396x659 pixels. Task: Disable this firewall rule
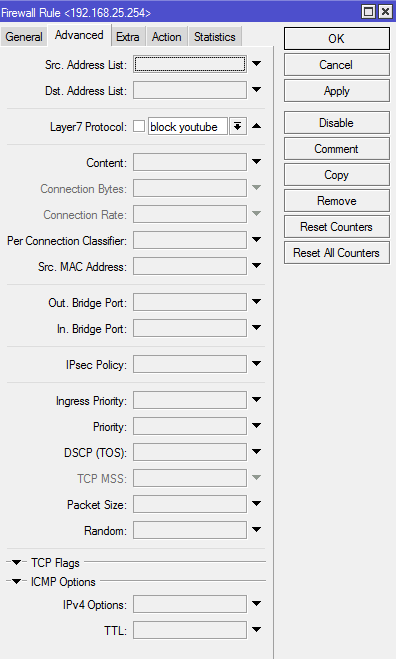(336, 123)
